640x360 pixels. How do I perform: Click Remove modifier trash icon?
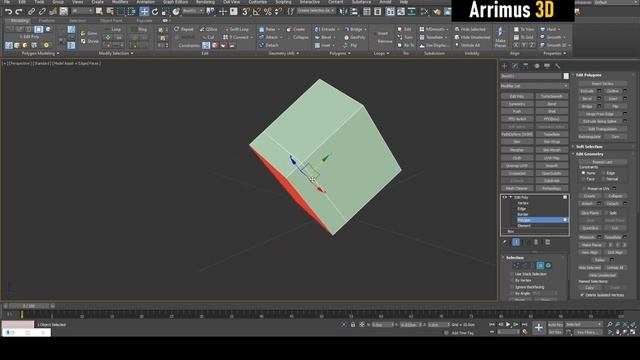(536, 242)
